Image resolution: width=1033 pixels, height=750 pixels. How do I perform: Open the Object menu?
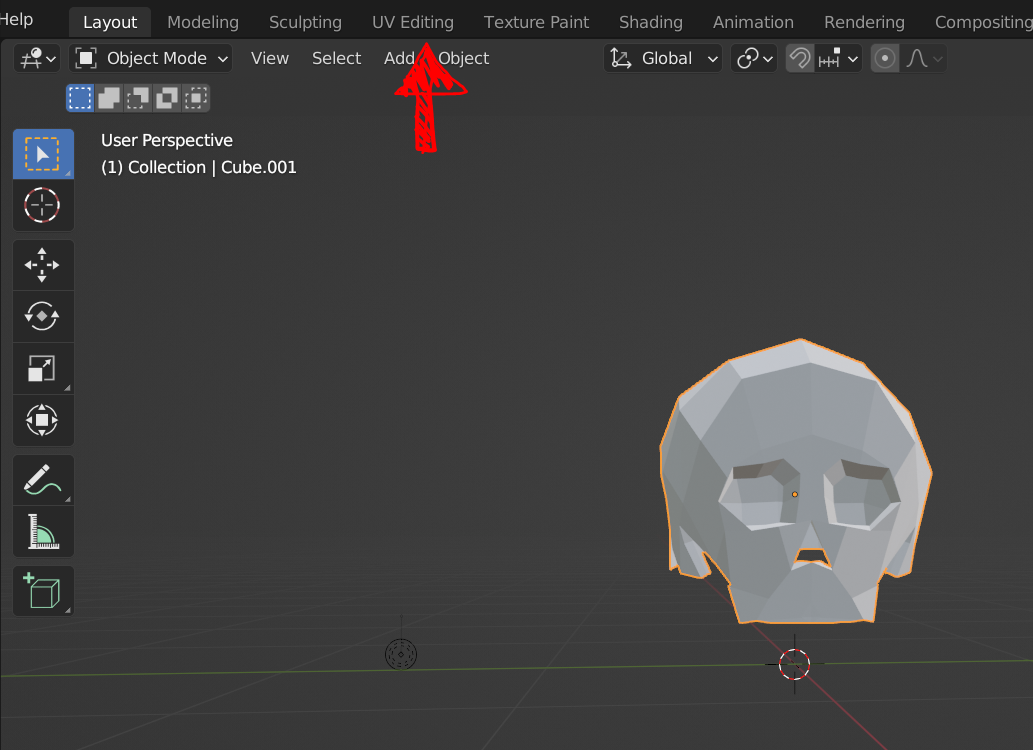pos(463,58)
